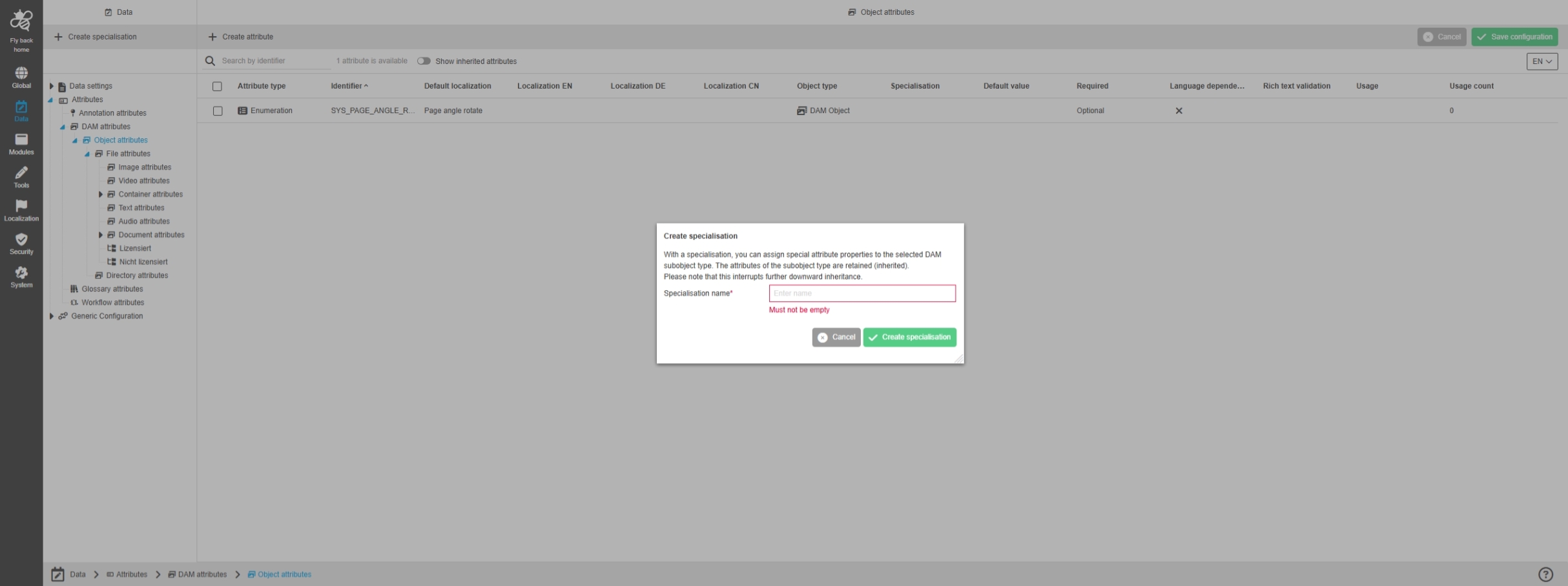Select Image attributes in tree

(x=145, y=167)
